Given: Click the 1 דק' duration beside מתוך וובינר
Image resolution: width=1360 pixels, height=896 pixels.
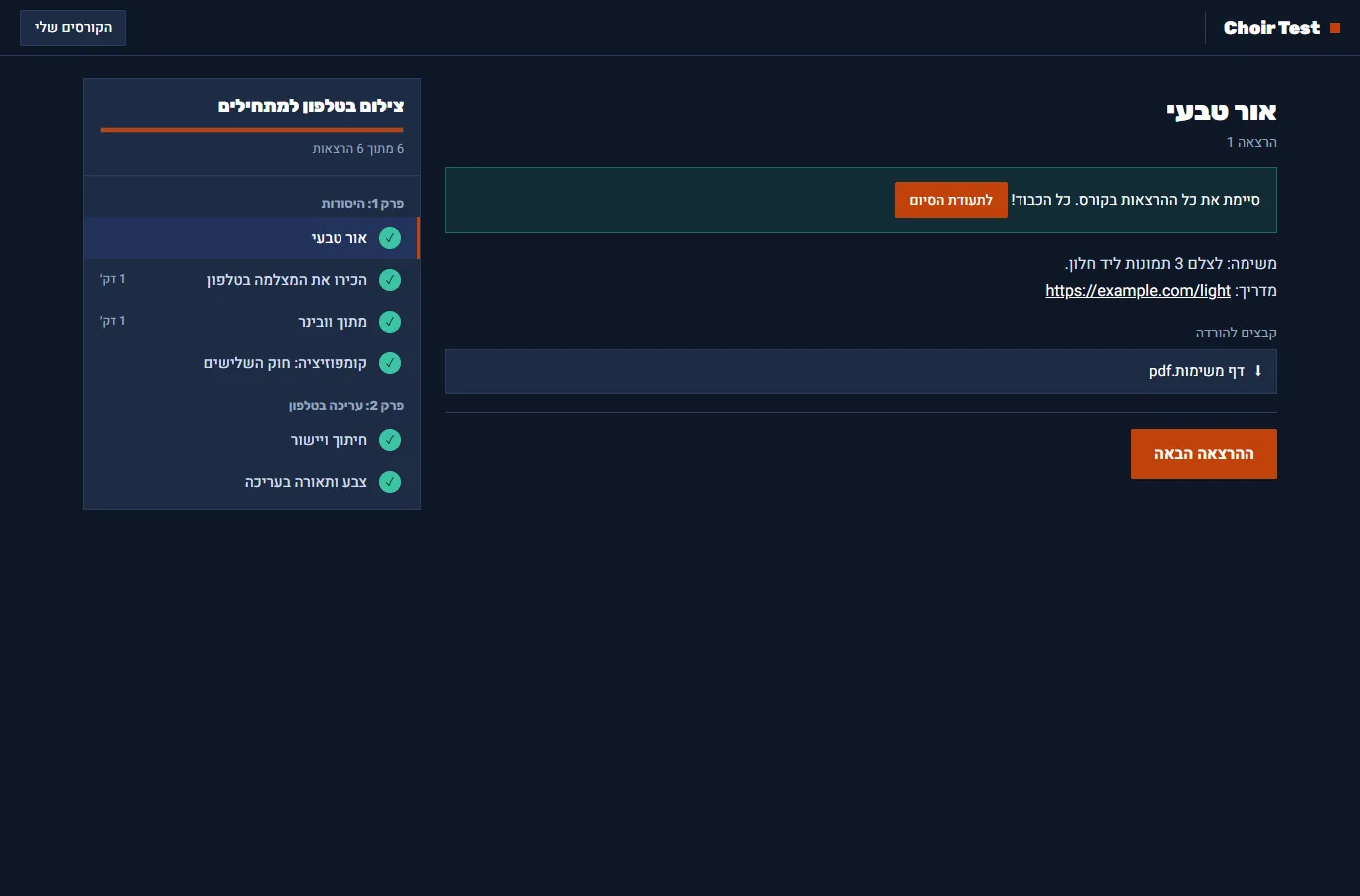Looking at the screenshot, I should (113, 322).
